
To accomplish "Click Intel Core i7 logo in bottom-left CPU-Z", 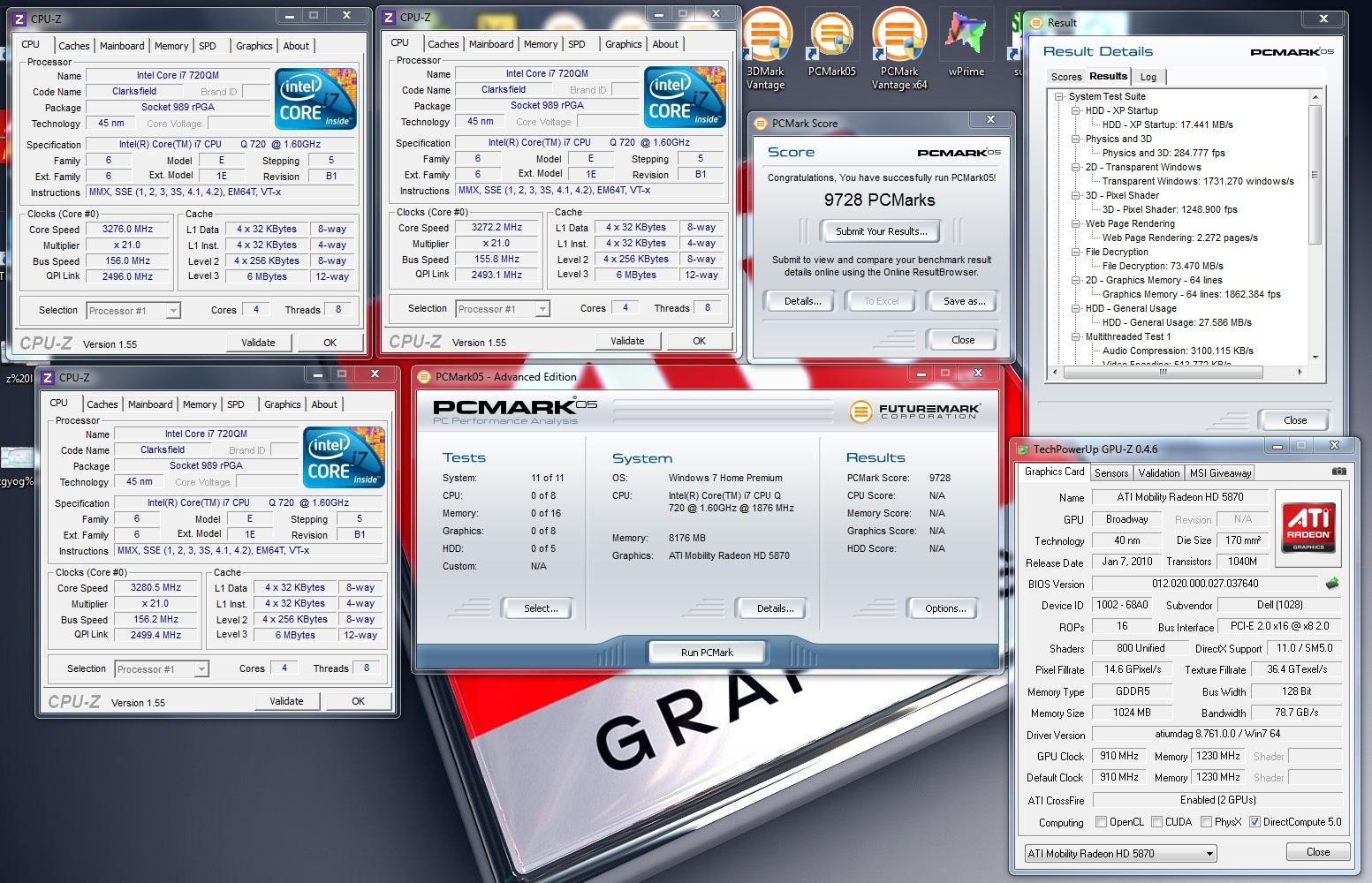I will [x=344, y=457].
